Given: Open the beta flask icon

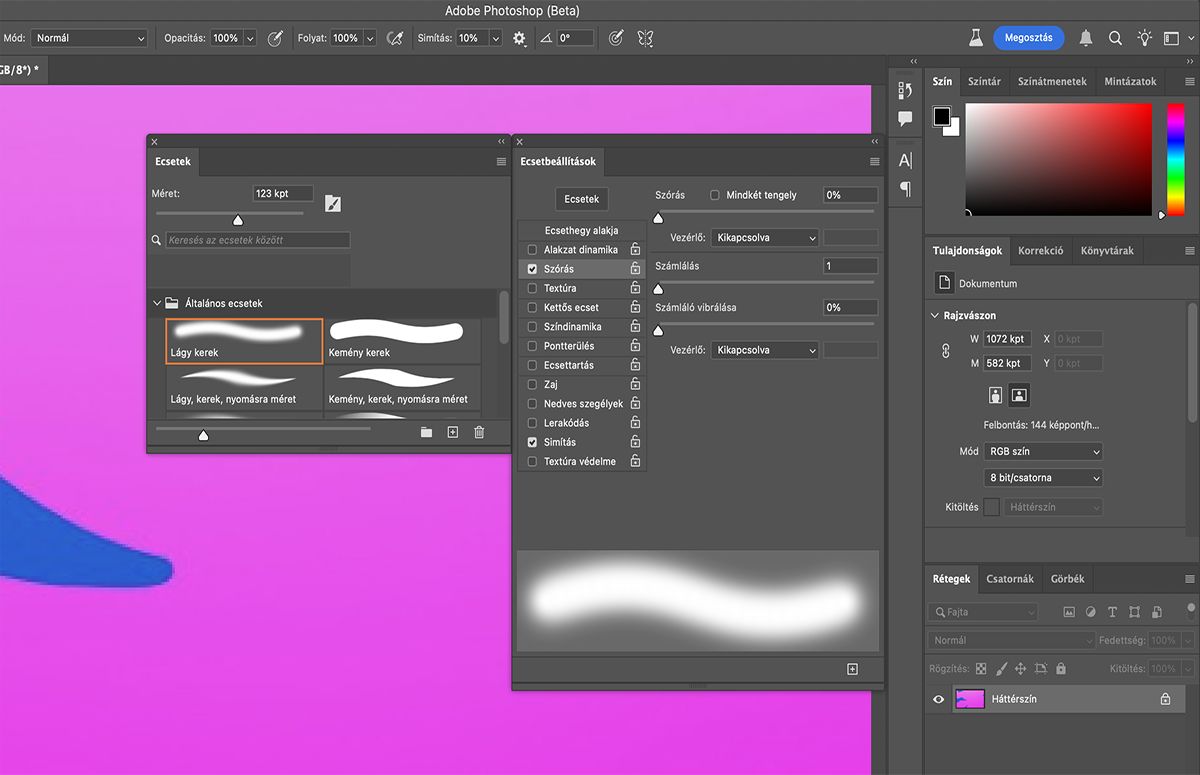Looking at the screenshot, I should (x=975, y=38).
